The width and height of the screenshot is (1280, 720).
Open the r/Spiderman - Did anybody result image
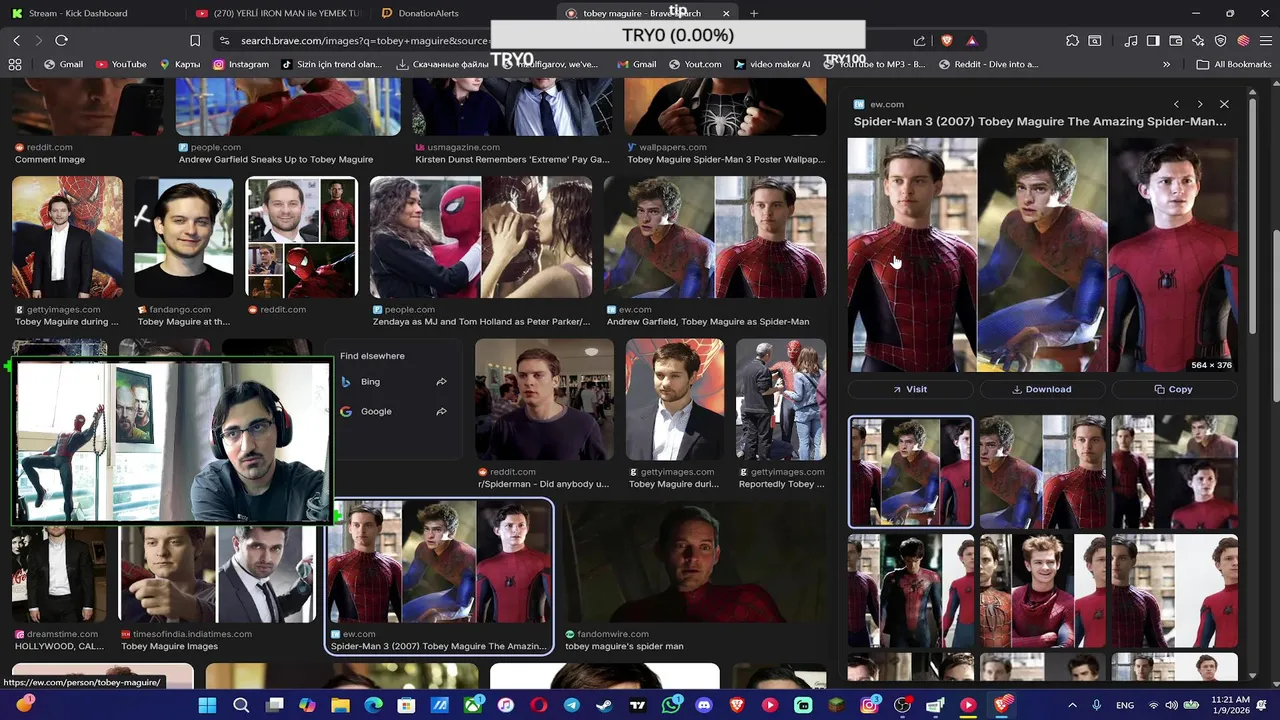(544, 399)
